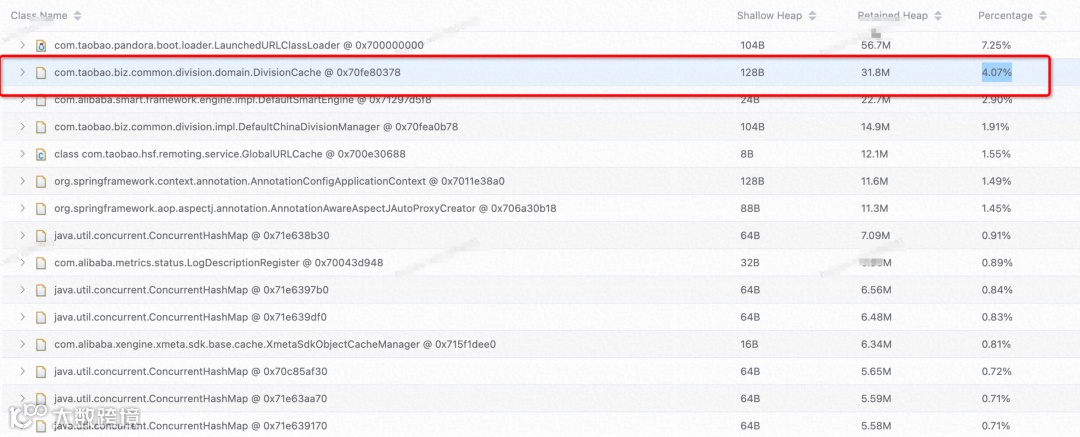Screen dimensions: 1080x437
Task: Click the object icon of AnnotationAwareAspectJAutoProxyCreator row
Action: (x=41, y=208)
